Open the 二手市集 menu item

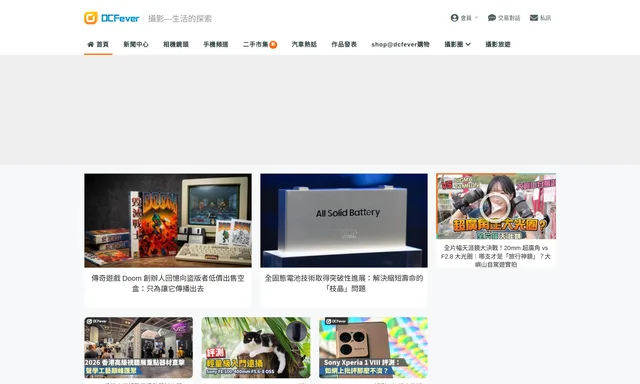pos(256,44)
